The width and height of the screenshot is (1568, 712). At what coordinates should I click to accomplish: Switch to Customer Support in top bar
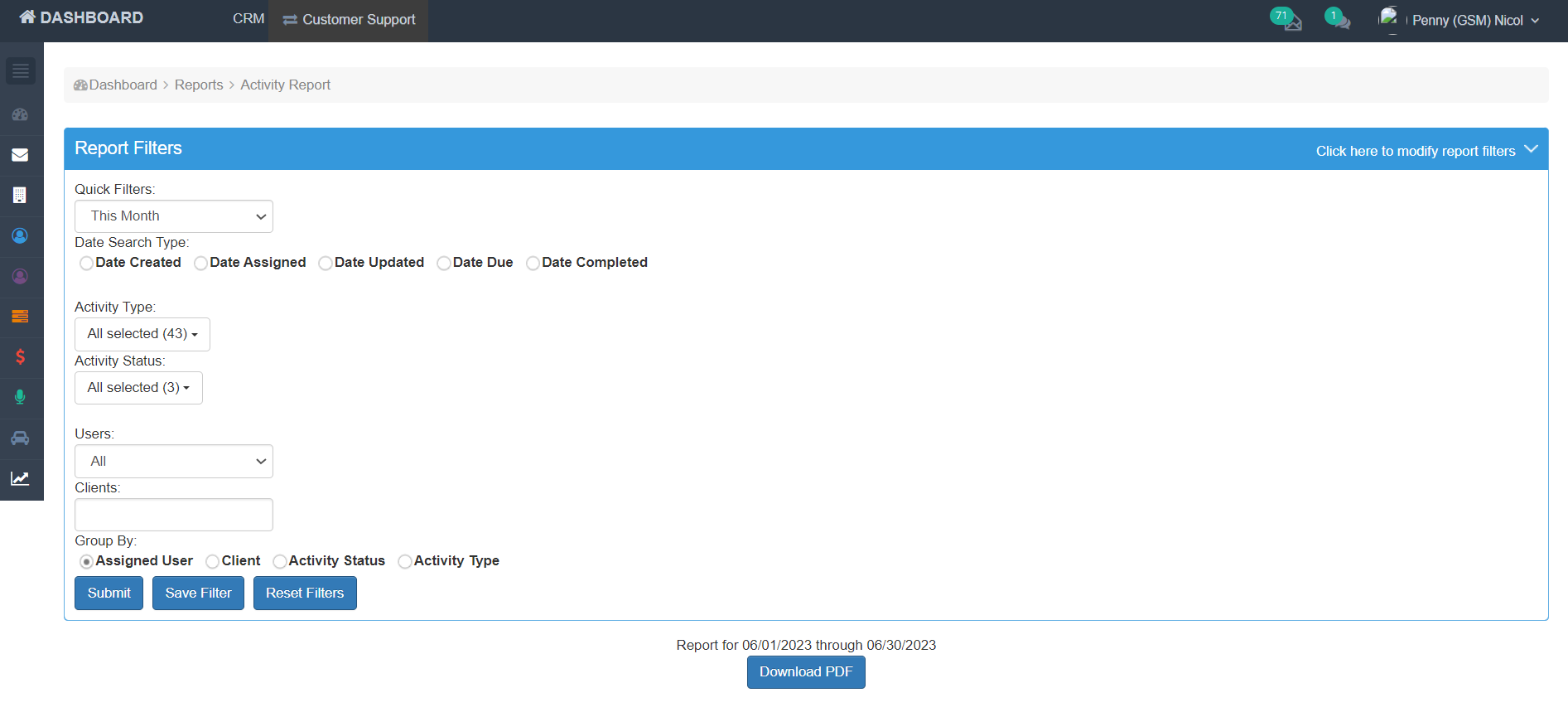[349, 20]
